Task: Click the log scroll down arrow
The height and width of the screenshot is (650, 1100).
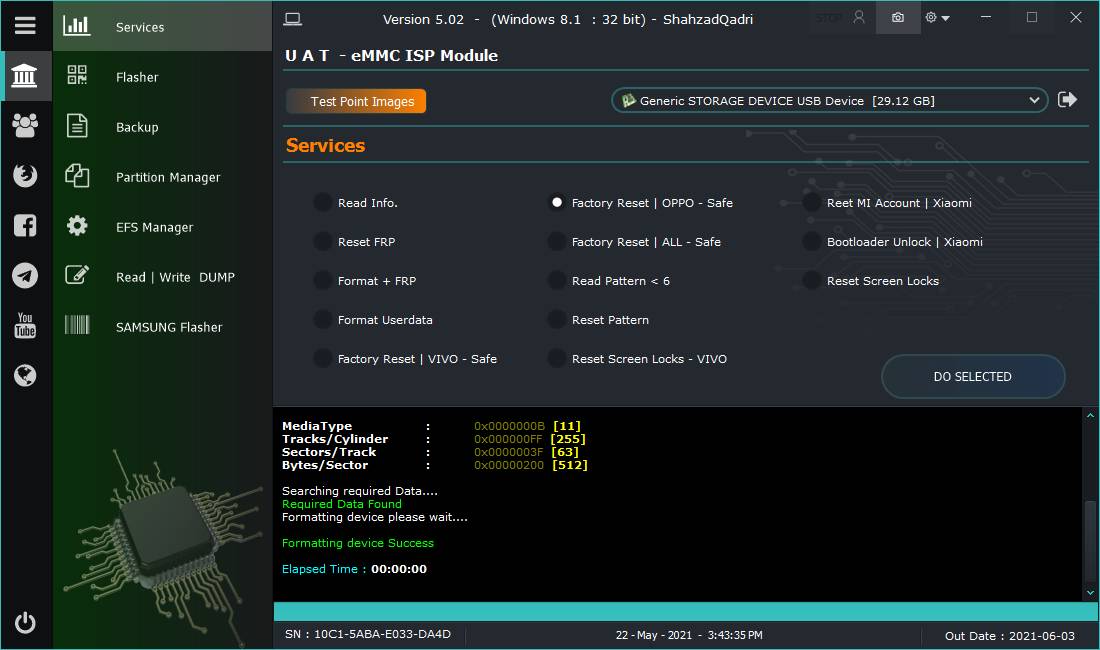Action: click(1090, 593)
